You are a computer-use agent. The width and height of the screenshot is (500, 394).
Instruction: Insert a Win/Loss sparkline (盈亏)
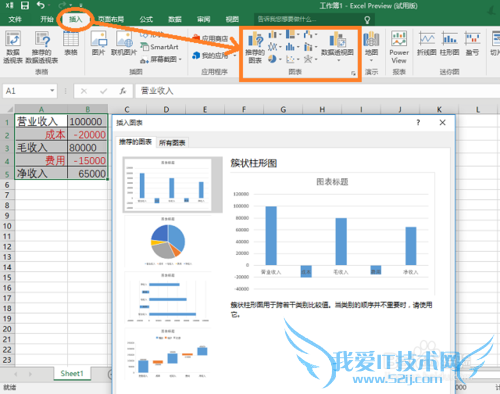[x=472, y=44]
